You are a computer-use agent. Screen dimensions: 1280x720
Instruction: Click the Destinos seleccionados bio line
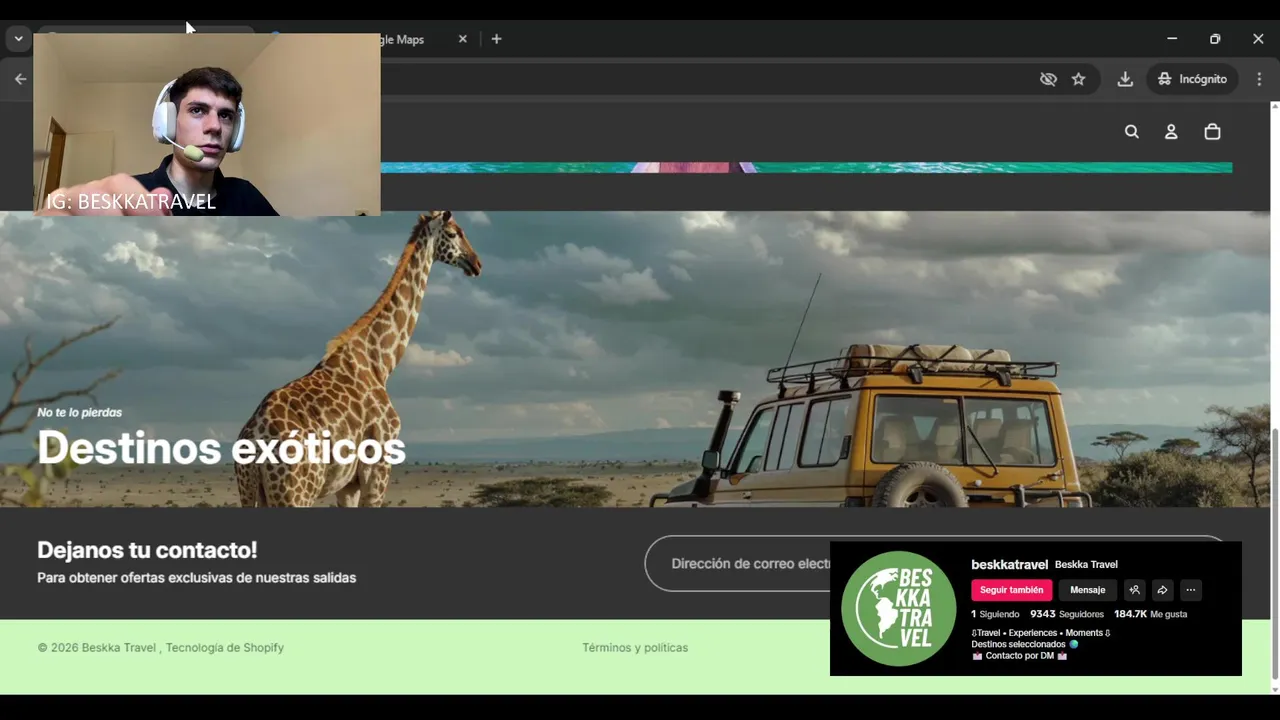click(x=1025, y=644)
